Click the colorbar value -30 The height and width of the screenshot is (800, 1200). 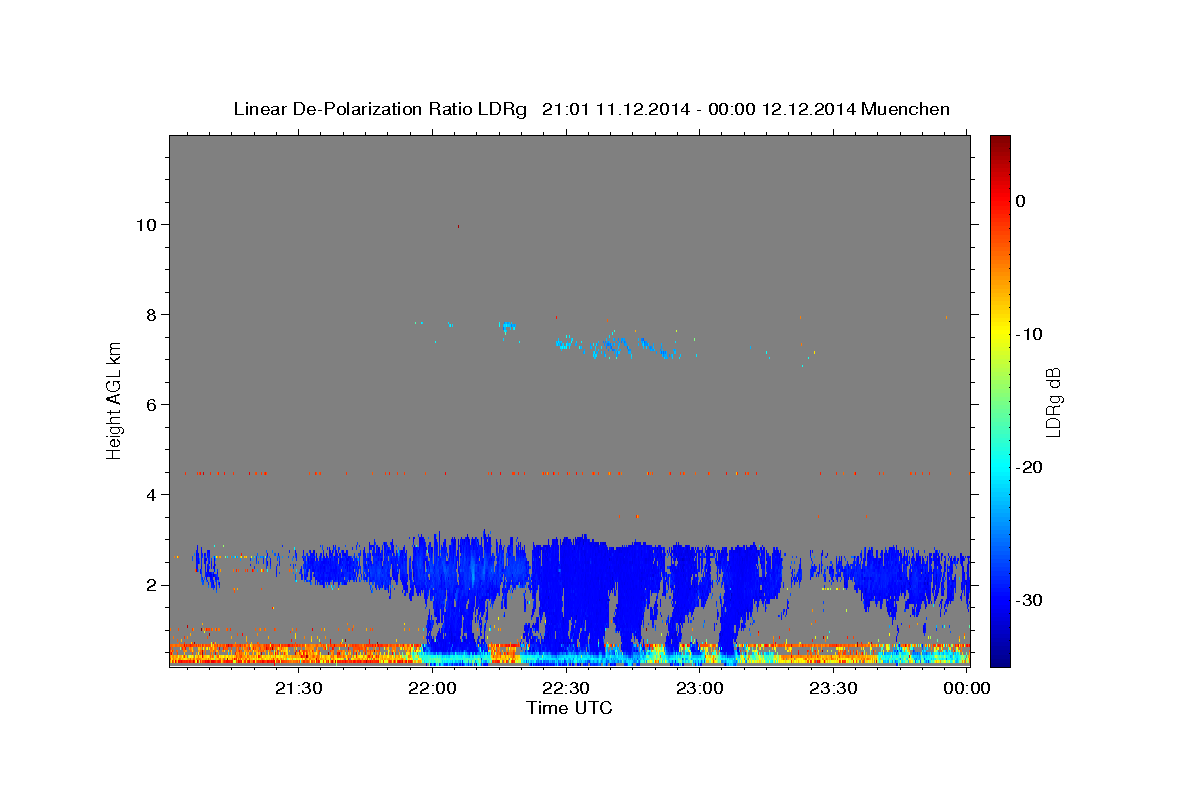click(1030, 600)
